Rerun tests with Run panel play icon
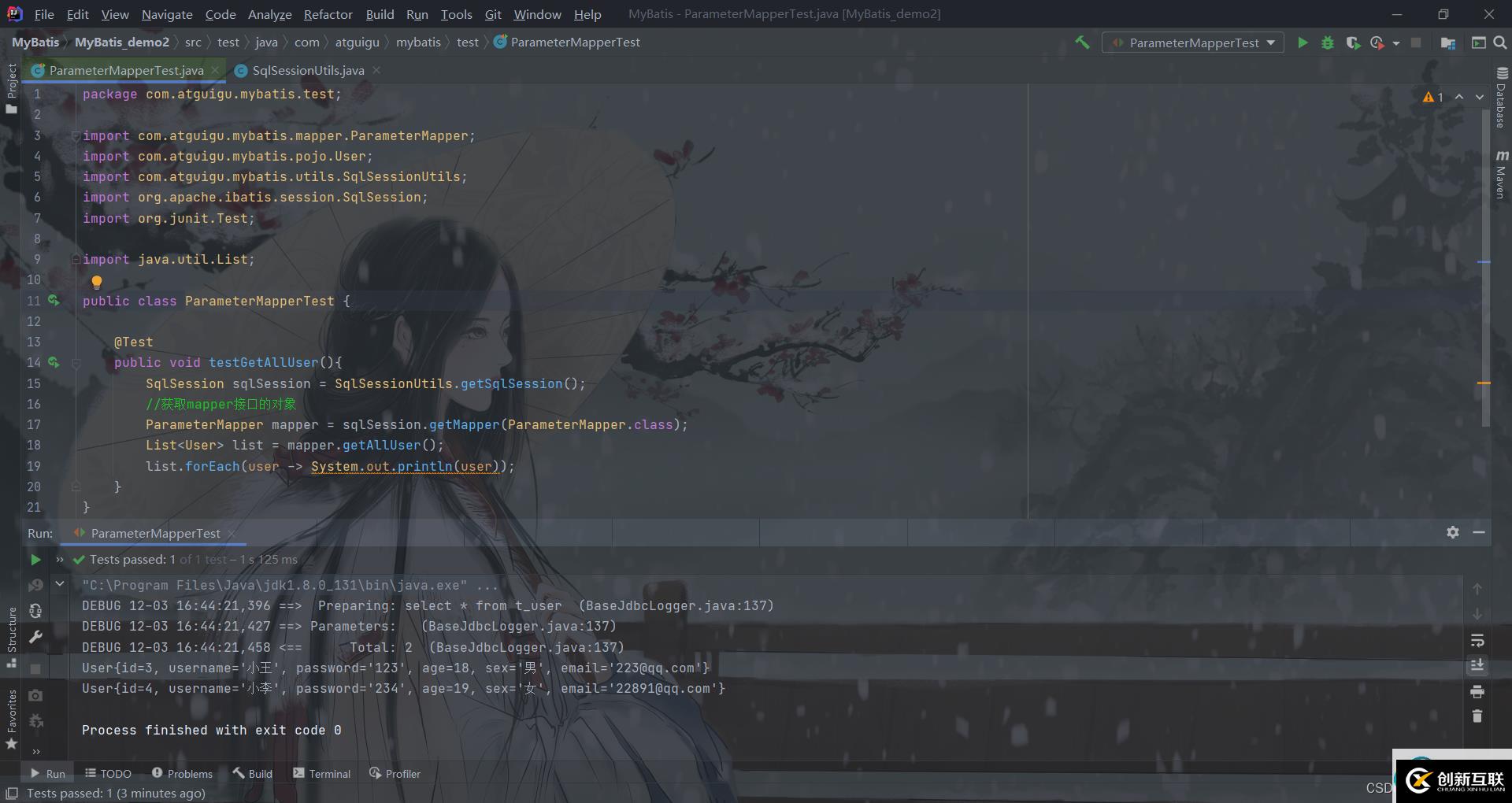Image resolution: width=1512 pixels, height=803 pixels. point(35,560)
